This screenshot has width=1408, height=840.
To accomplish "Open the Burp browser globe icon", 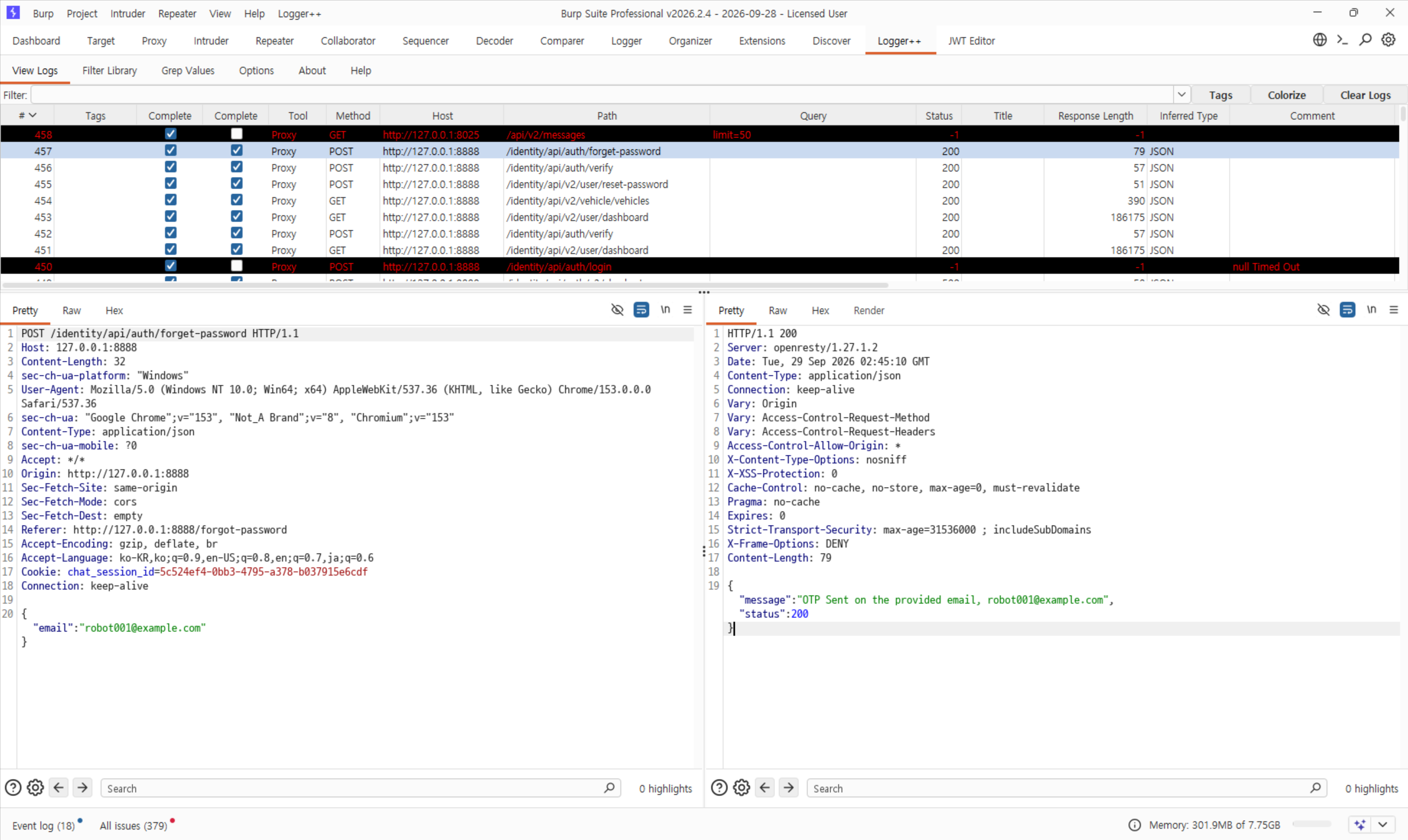I will [1319, 40].
